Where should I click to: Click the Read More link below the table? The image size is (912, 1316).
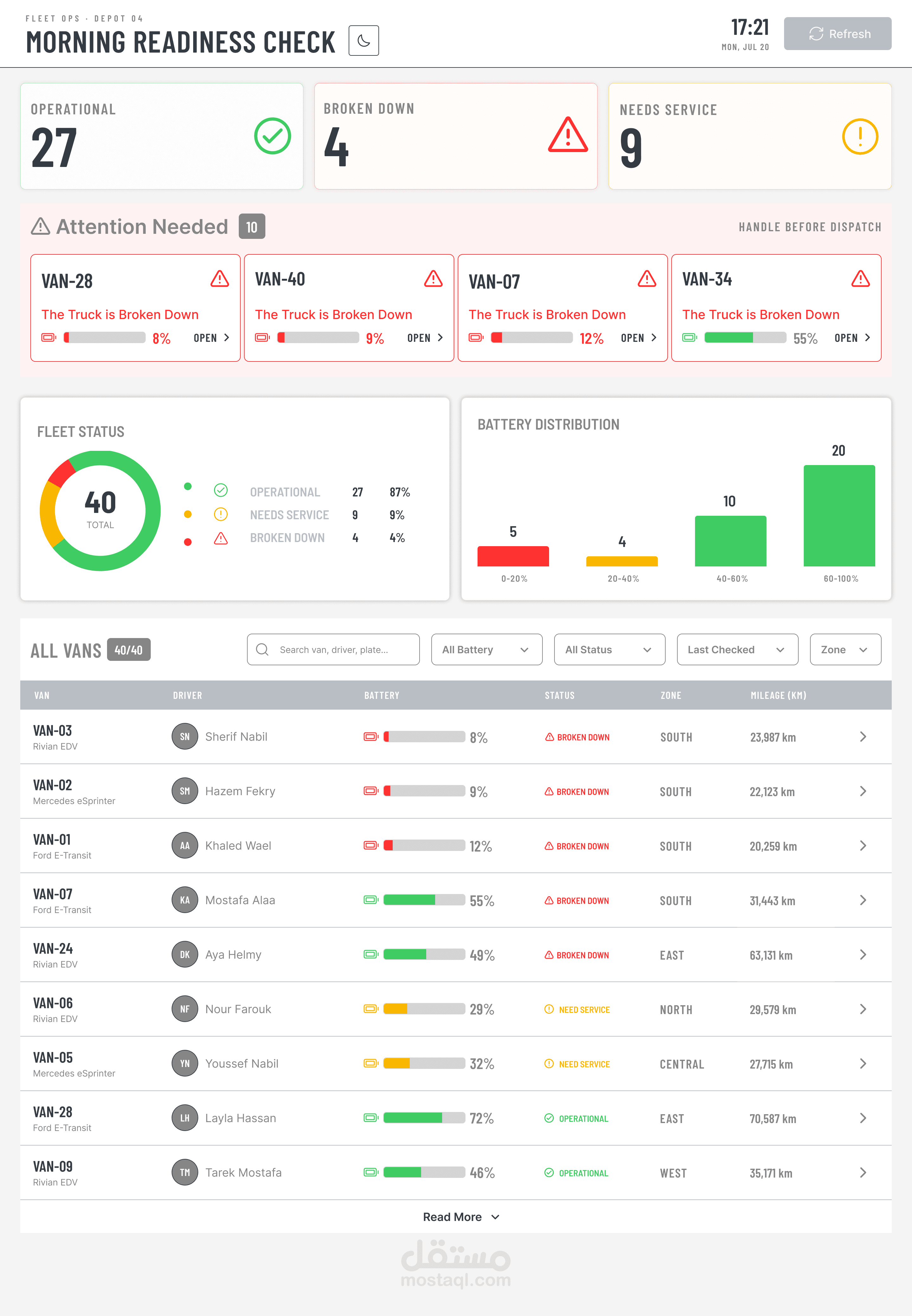(461, 1217)
